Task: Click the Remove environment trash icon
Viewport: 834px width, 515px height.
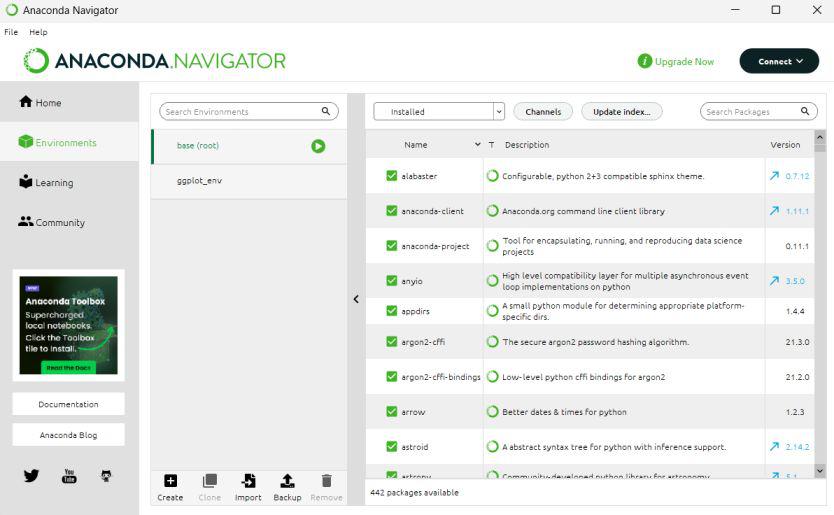Action: click(x=327, y=481)
